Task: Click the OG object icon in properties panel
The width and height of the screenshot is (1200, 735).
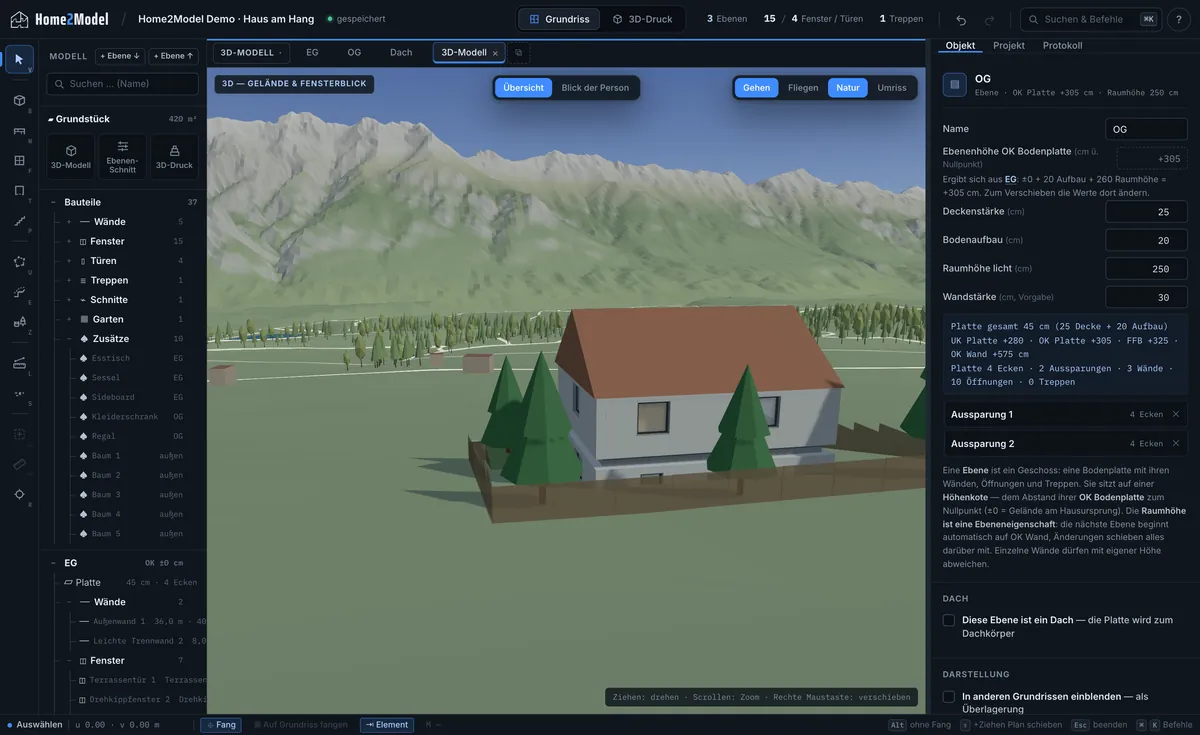Action: click(955, 85)
